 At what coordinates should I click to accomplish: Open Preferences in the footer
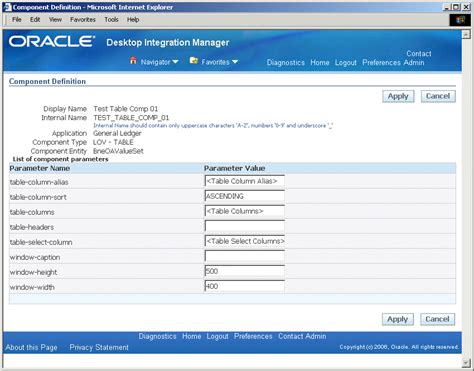tap(253, 336)
